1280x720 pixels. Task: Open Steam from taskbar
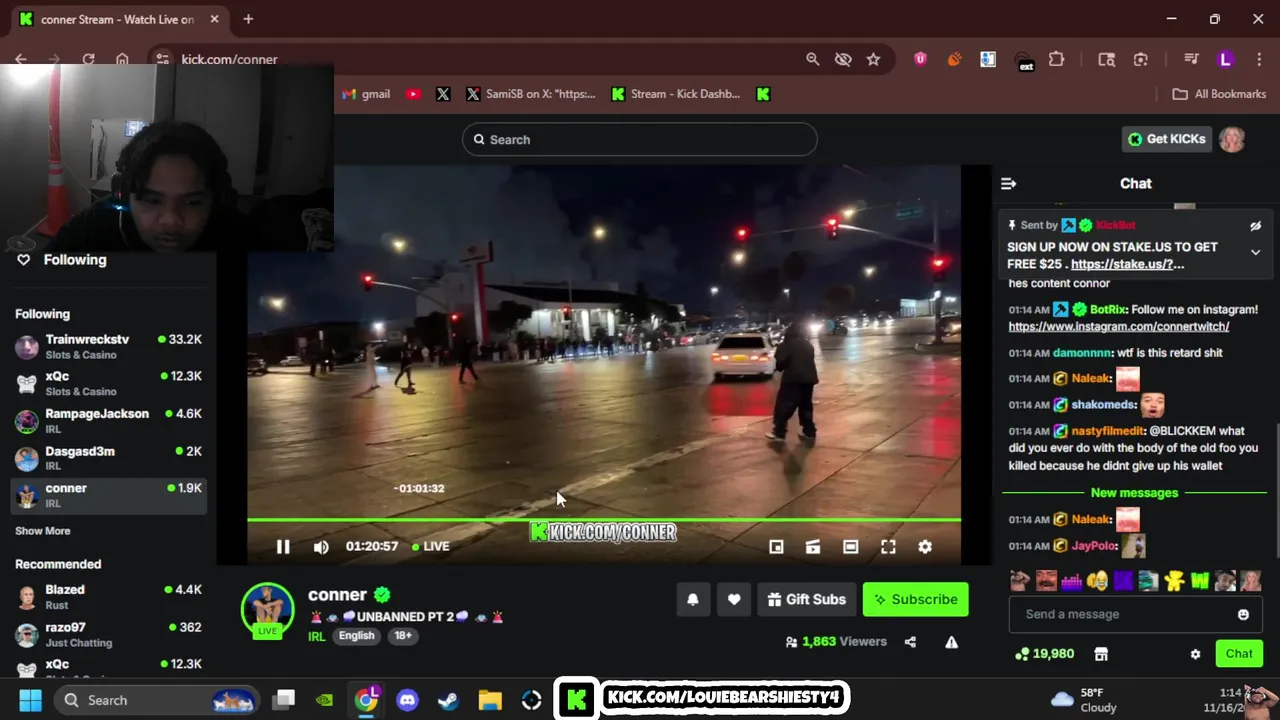(x=448, y=700)
